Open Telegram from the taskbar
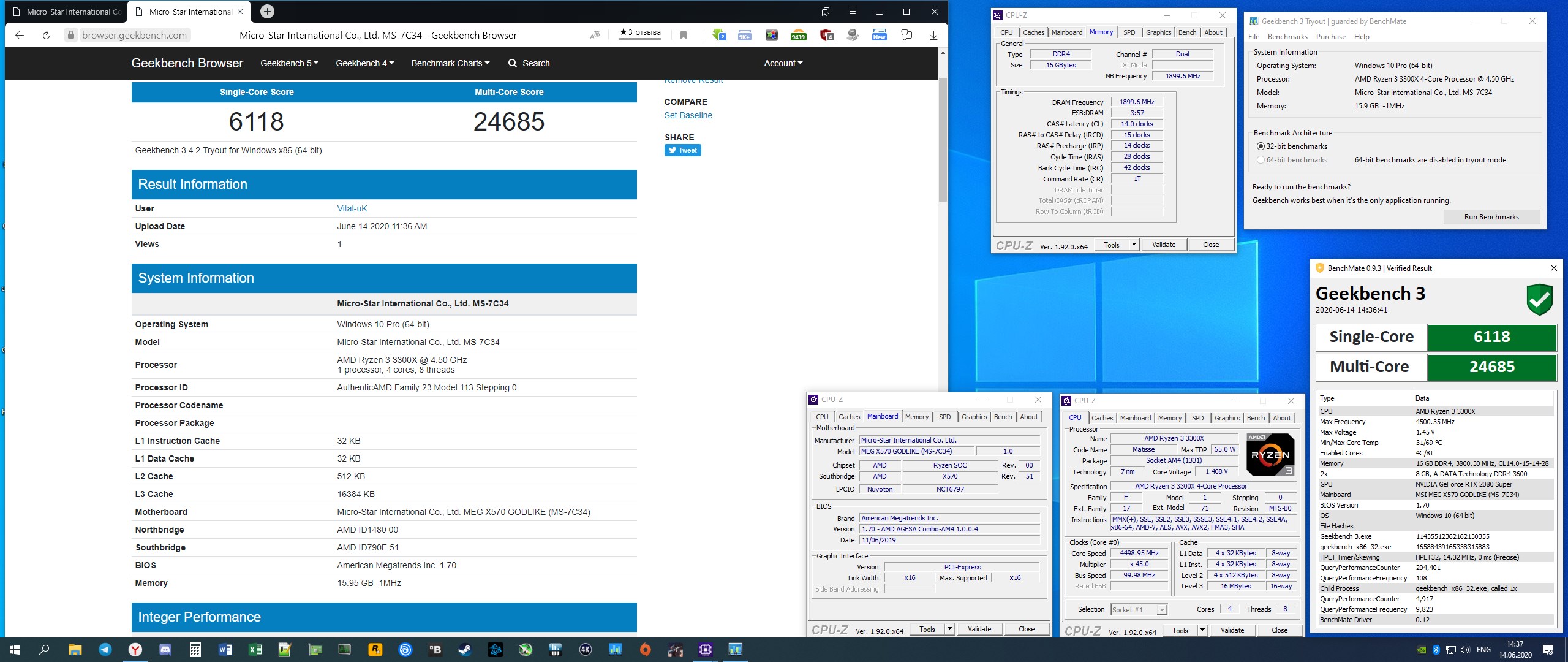 (105, 650)
